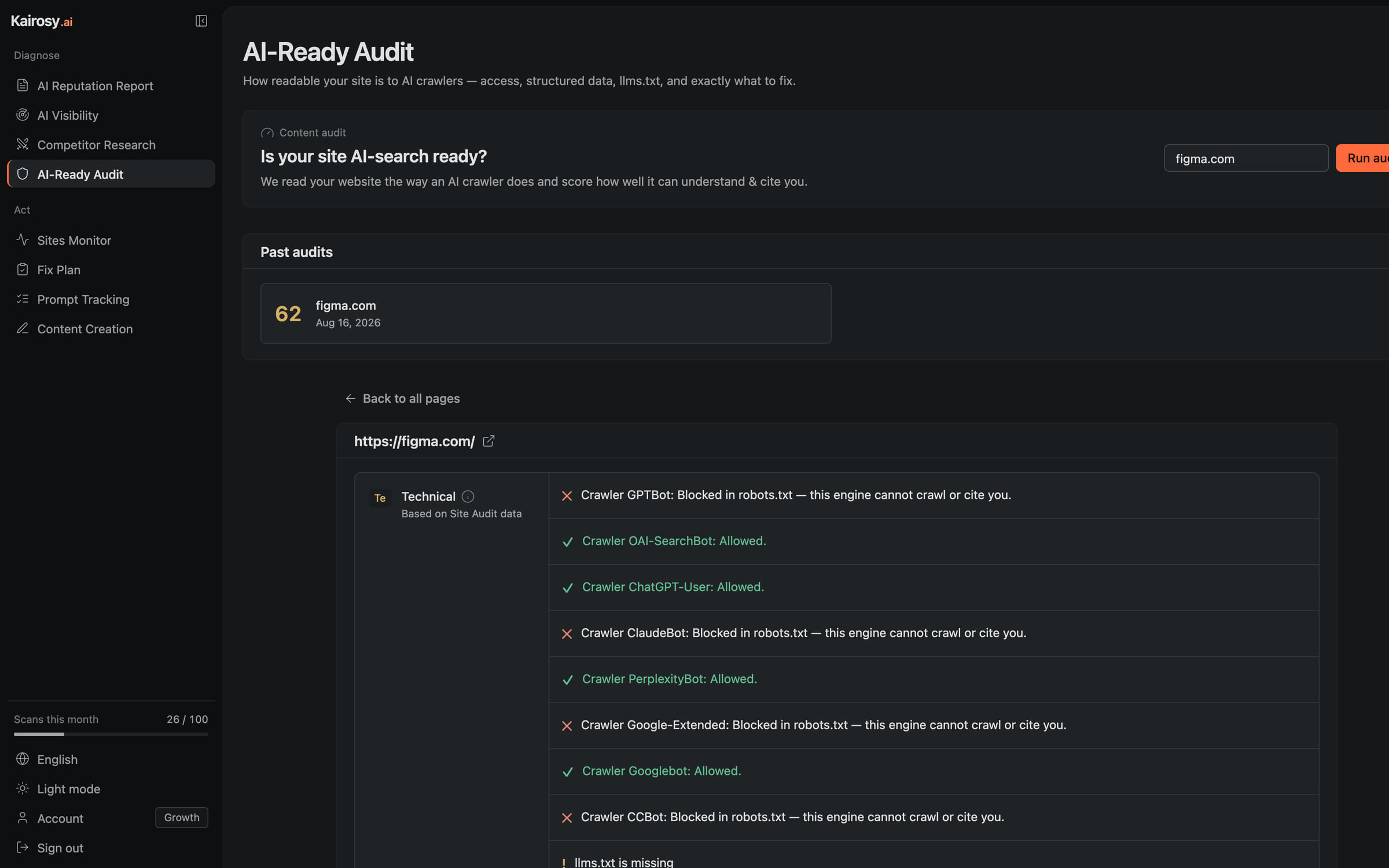Viewport: 1389px width, 868px height.
Task: Click the Prompt Tracking checklist icon
Action: pyautogui.click(x=23, y=299)
